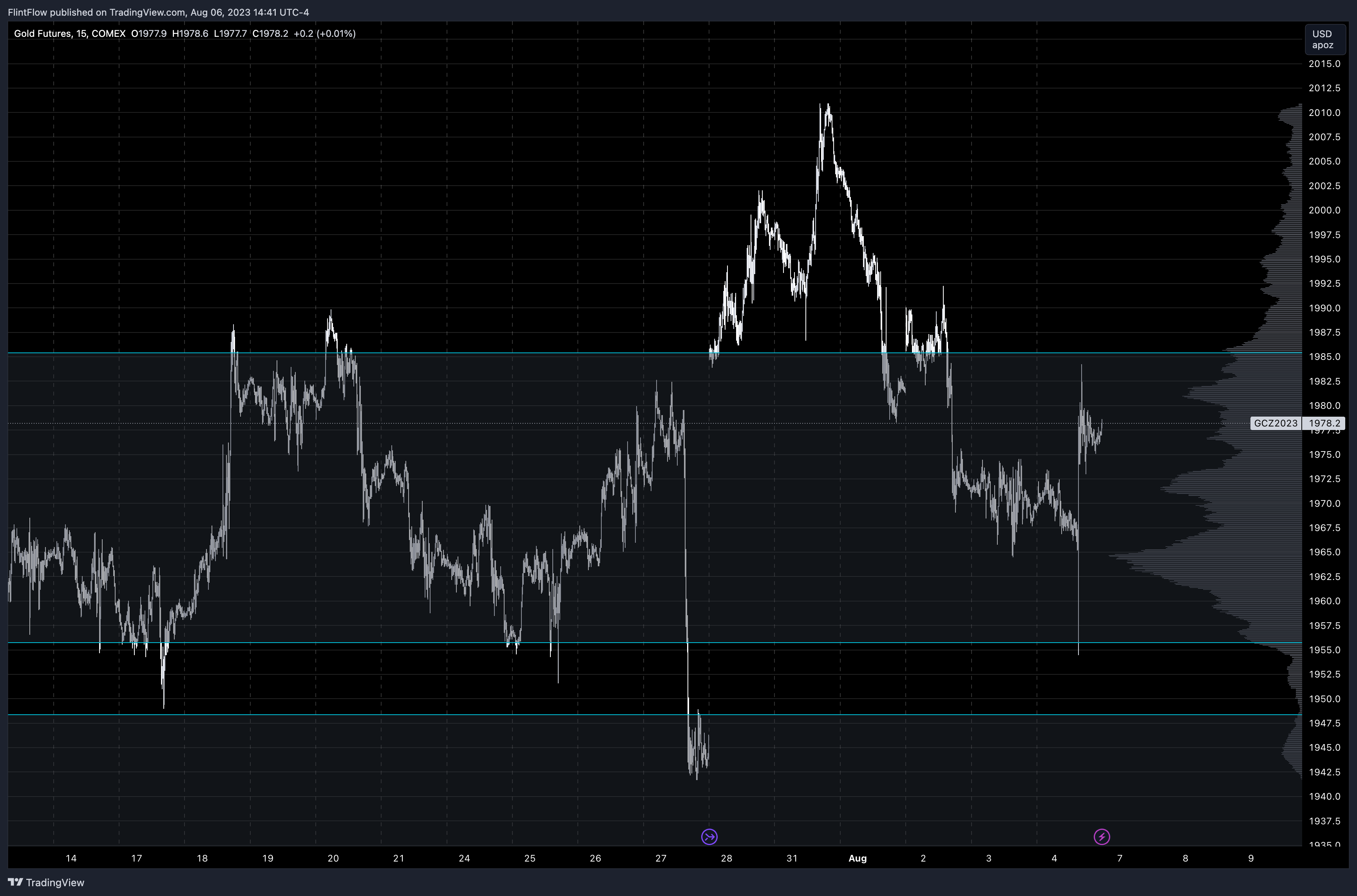This screenshot has height=896, width=1357.
Task: Click date 14 on the time axis
Action: (x=71, y=858)
